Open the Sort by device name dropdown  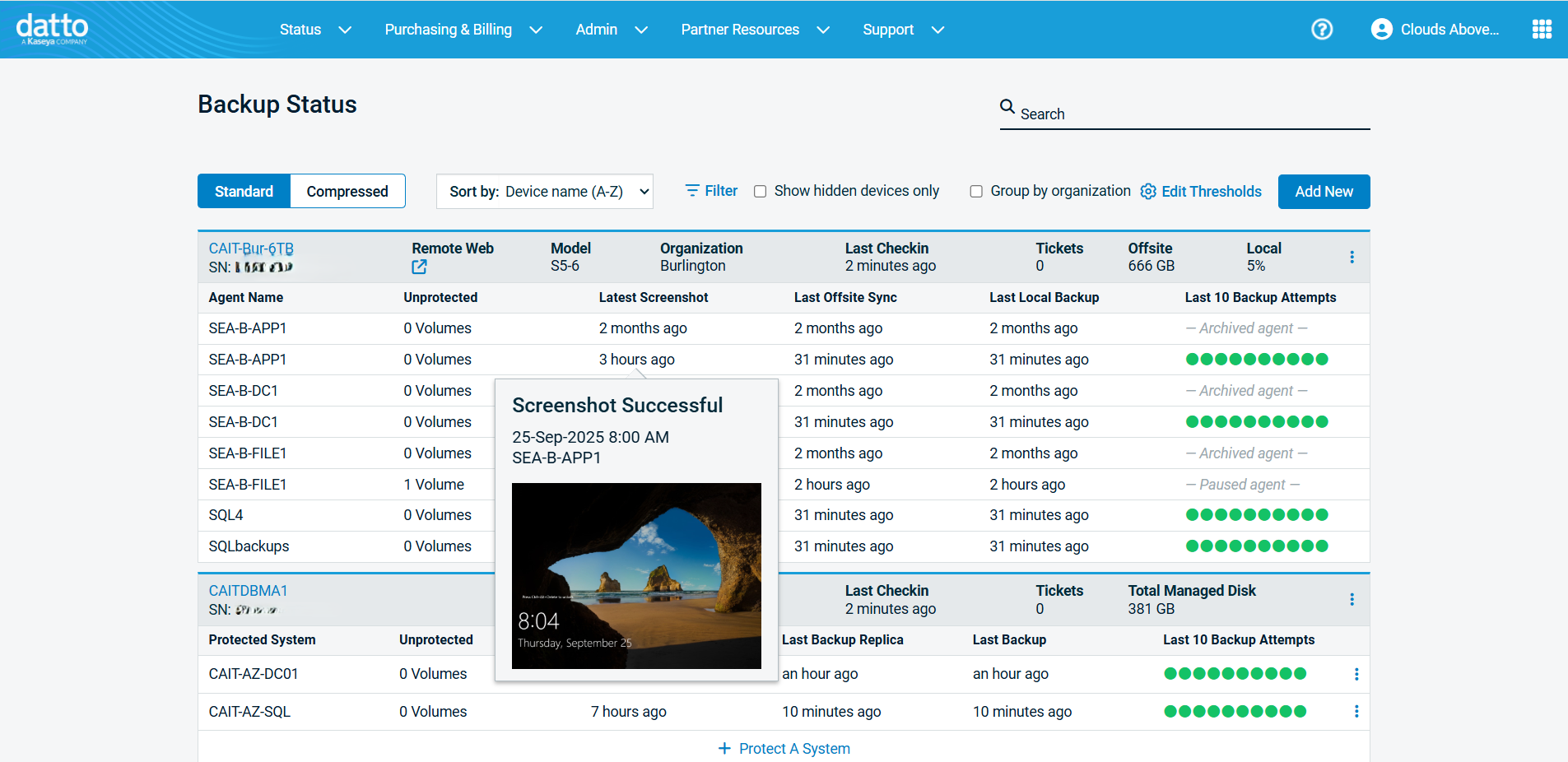pyautogui.click(x=544, y=191)
